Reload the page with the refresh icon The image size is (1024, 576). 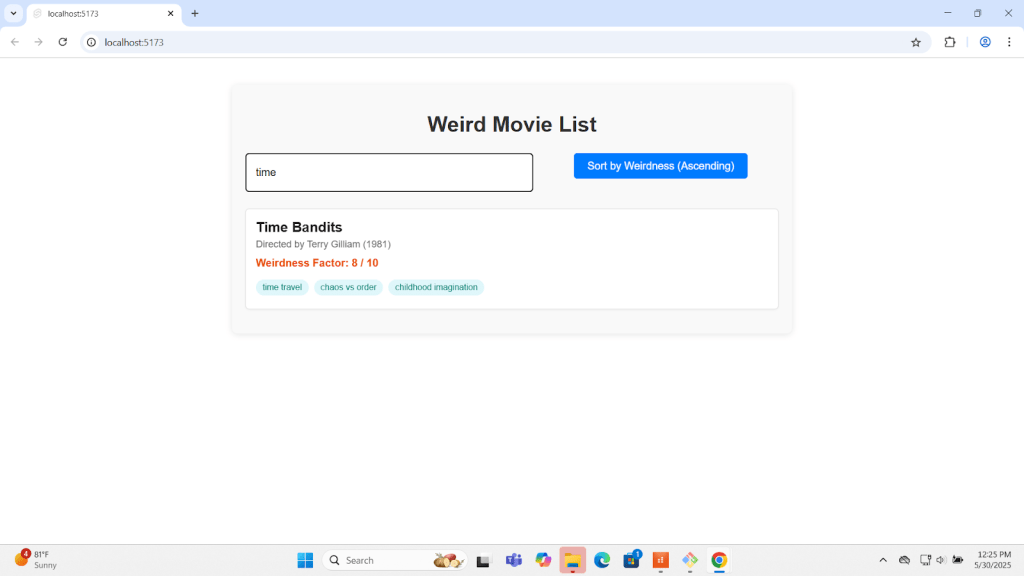click(62, 42)
